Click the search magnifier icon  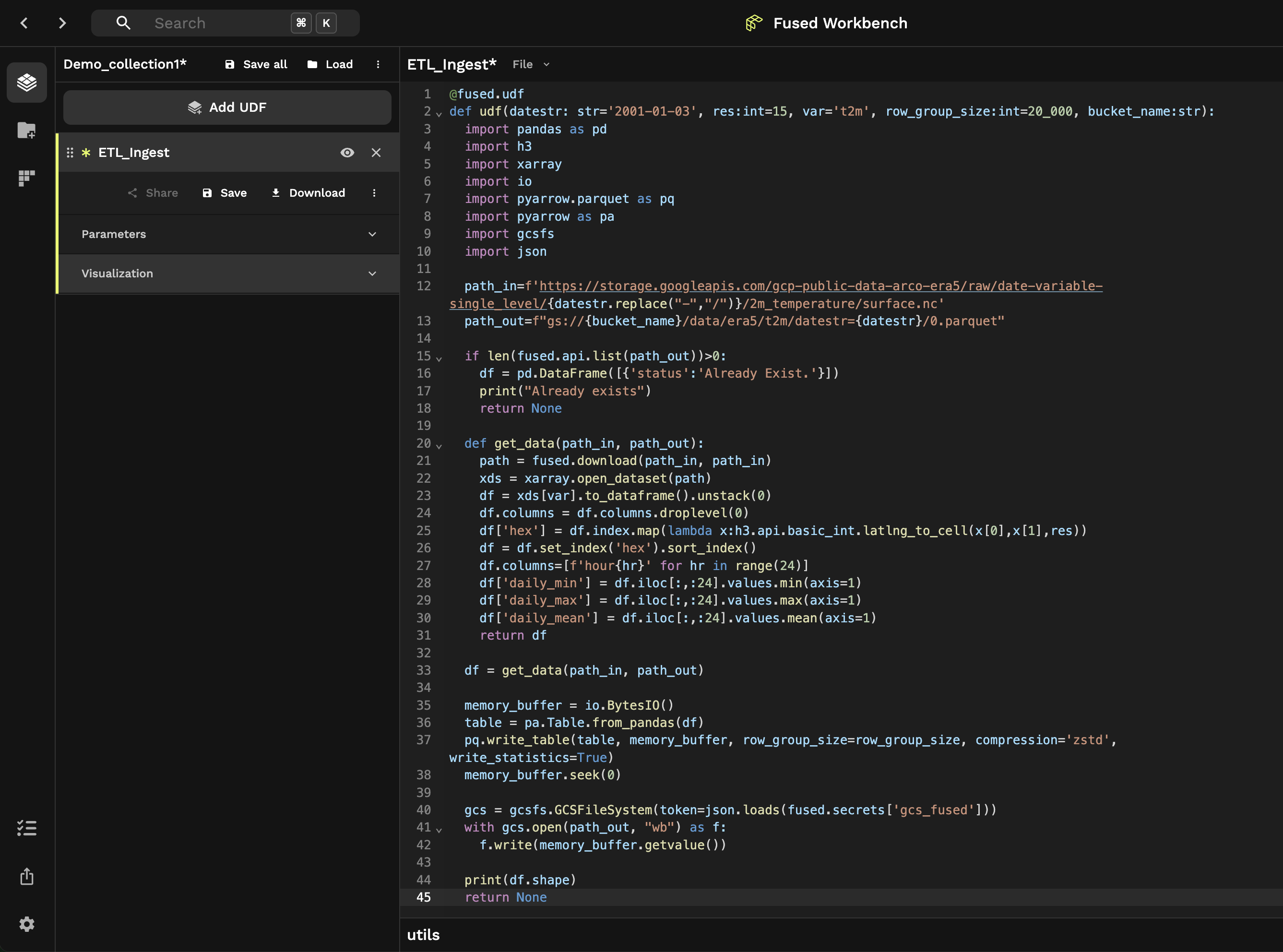tap(123, 23)
